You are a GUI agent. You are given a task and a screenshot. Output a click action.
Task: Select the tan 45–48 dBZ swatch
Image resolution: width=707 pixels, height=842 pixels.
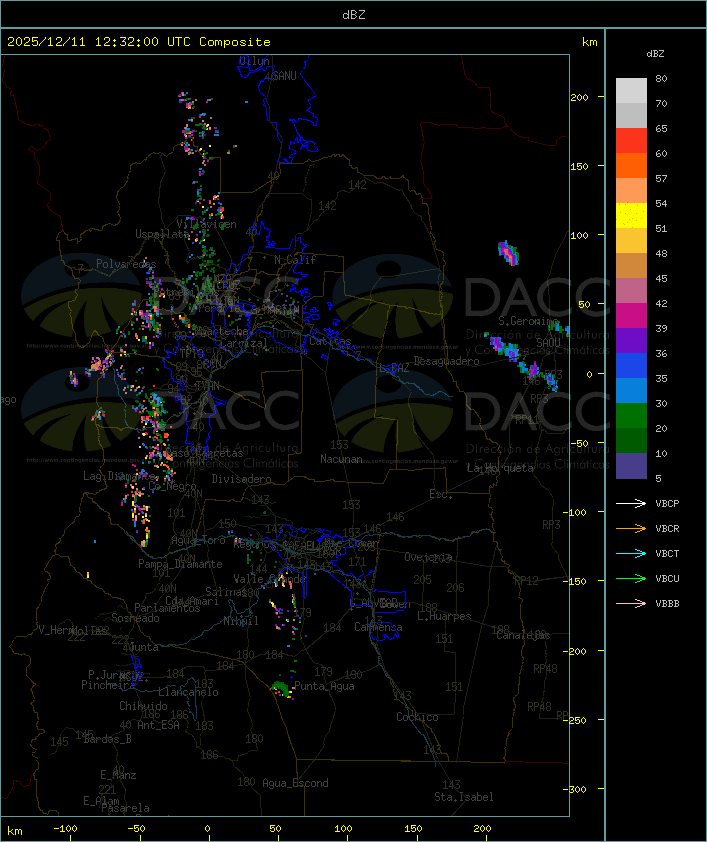(x=631, y=265)
